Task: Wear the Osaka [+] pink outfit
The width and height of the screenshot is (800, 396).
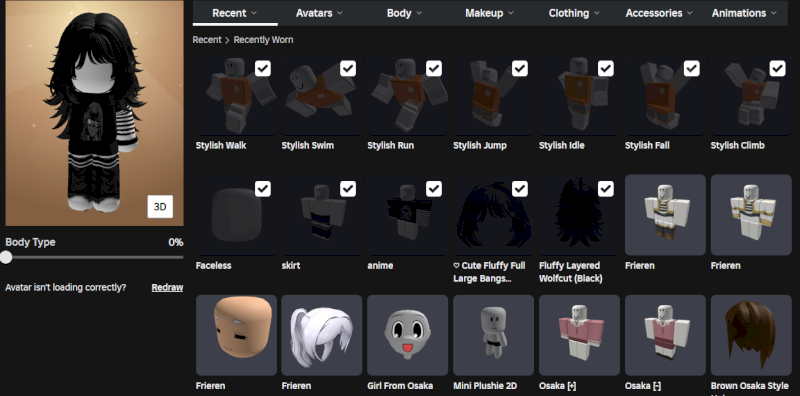Action: coord(580,335)
